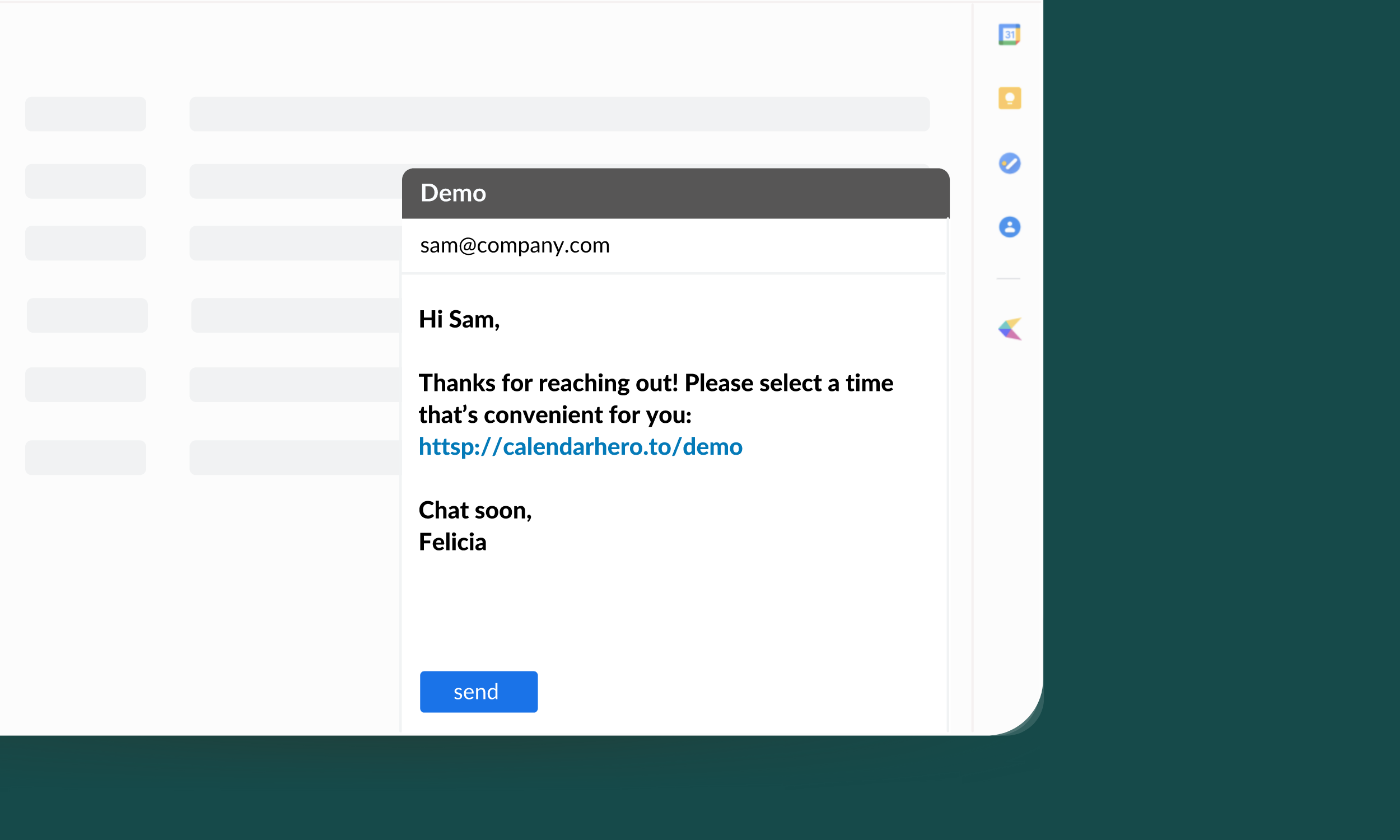
Task: Open the Google Tasks side panel icon
Action: pos(1009,164)
